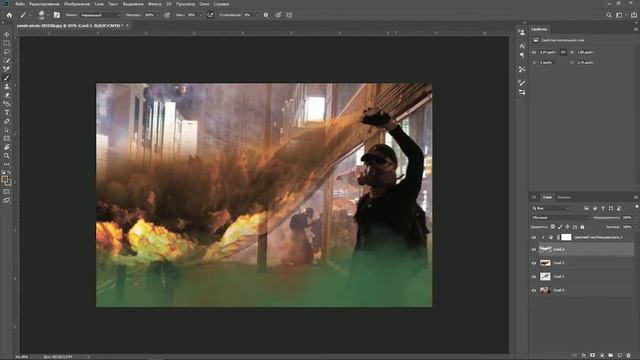Toggle Quick Mask mode

pyautogui.click(x=7, y=191)
